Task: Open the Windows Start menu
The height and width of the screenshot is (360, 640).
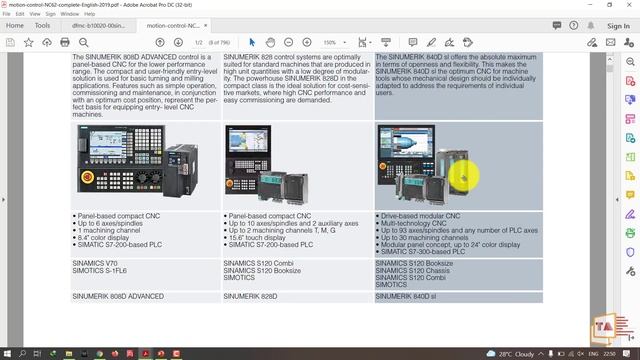Action: [x=7, y=353]
